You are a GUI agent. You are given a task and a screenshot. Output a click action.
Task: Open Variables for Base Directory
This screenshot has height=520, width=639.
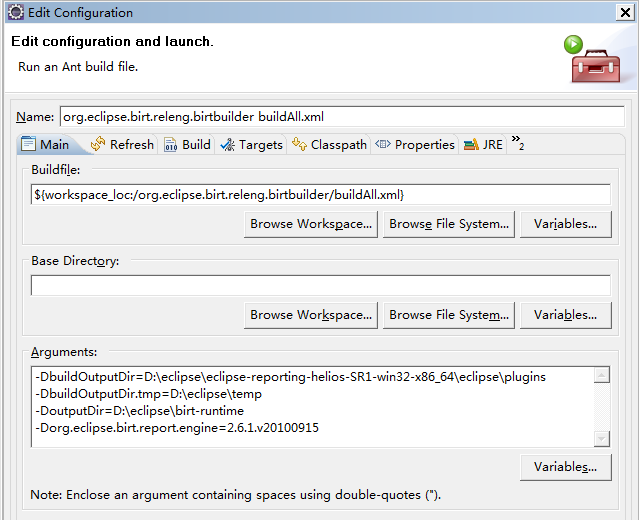tap(566, 315)
